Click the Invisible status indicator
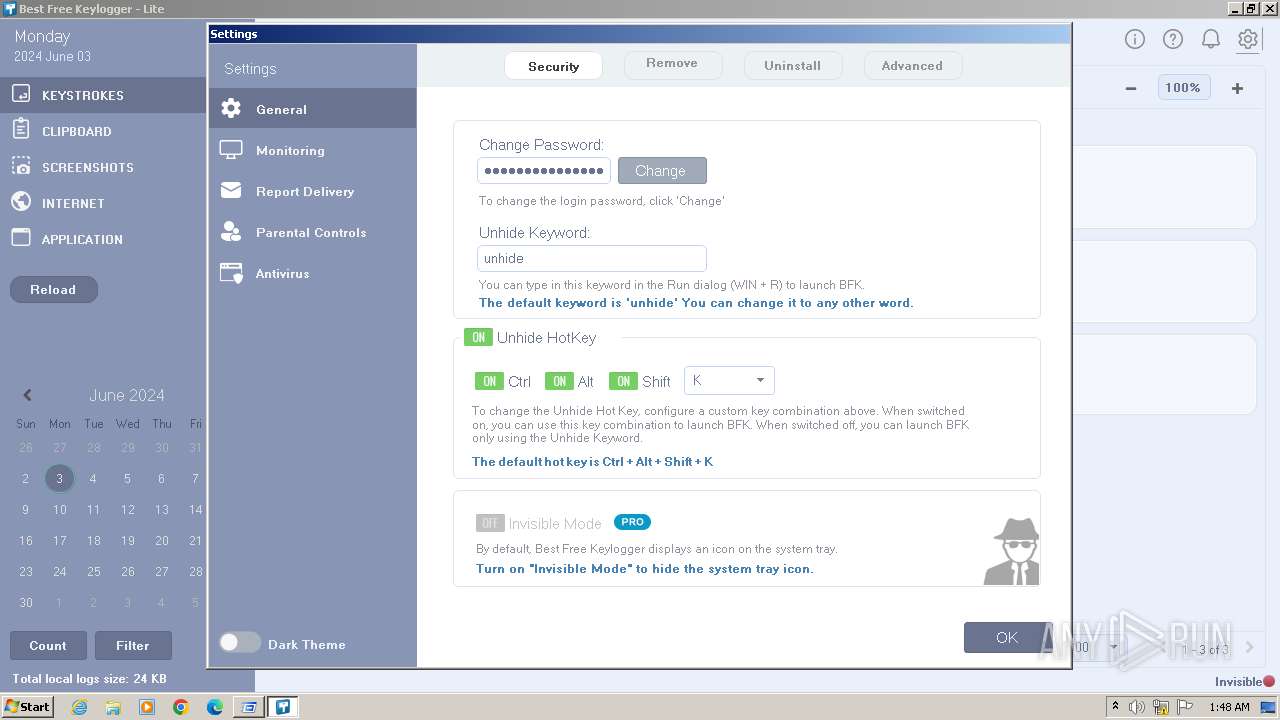Image resolution: width=1280 pixels, height=720 pixels. [x=1245, y=682]
